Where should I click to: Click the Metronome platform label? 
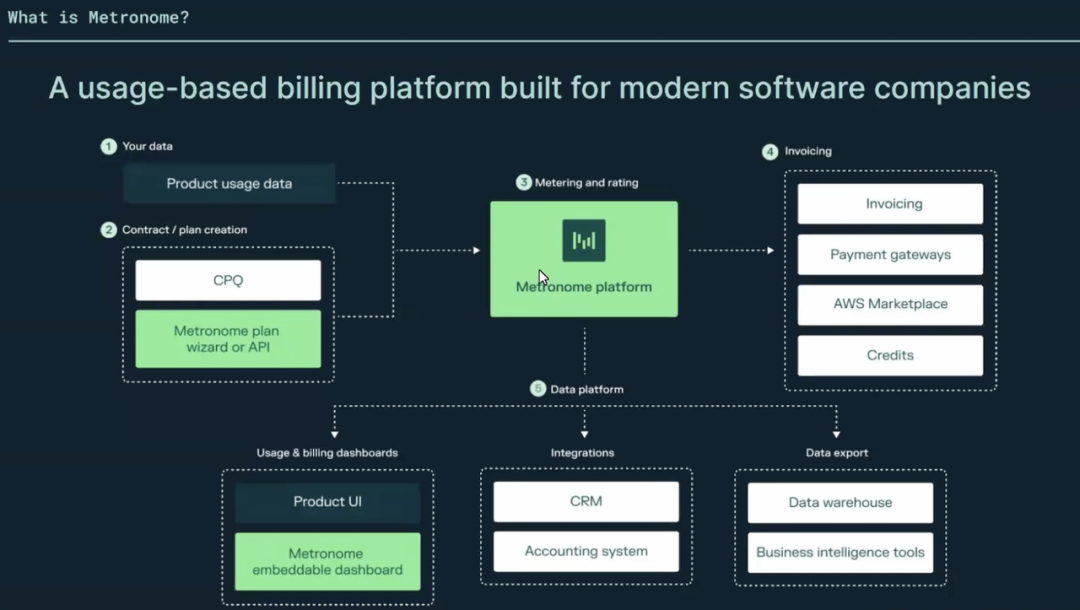[x=583, y=286]
